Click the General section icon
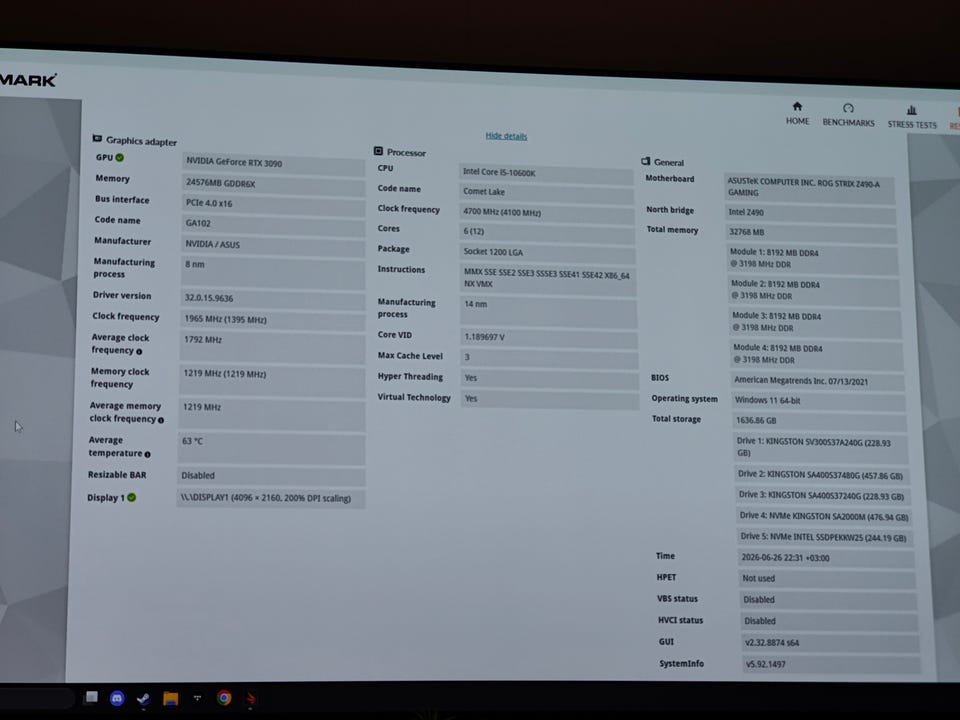 click(645, 161)
